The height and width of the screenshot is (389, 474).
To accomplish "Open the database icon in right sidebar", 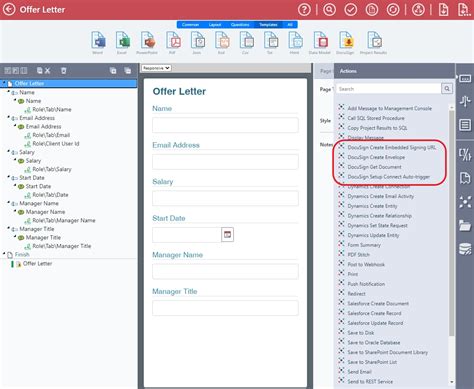I will [x=465, y=248].
